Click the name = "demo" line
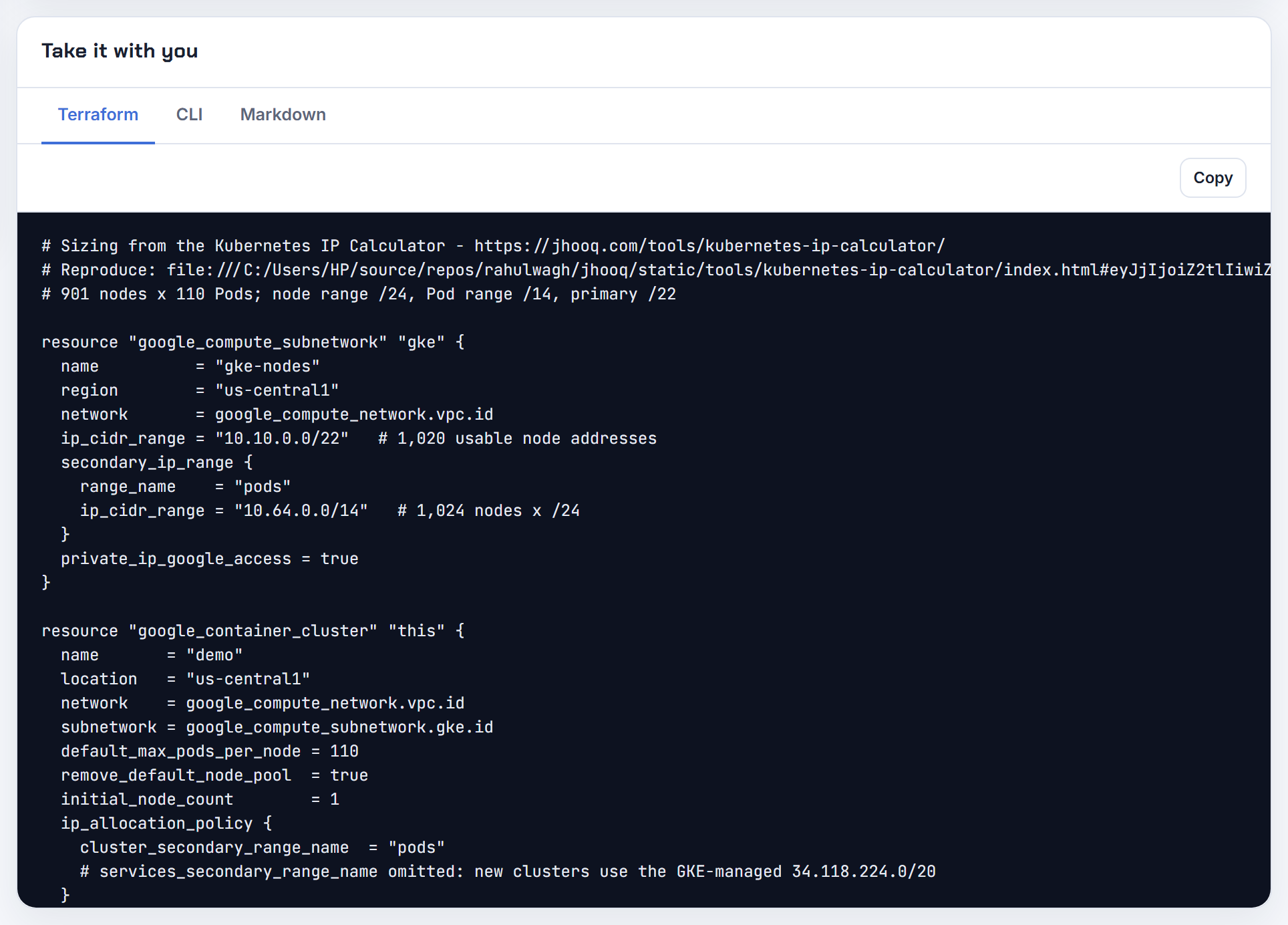 [152, 655]
